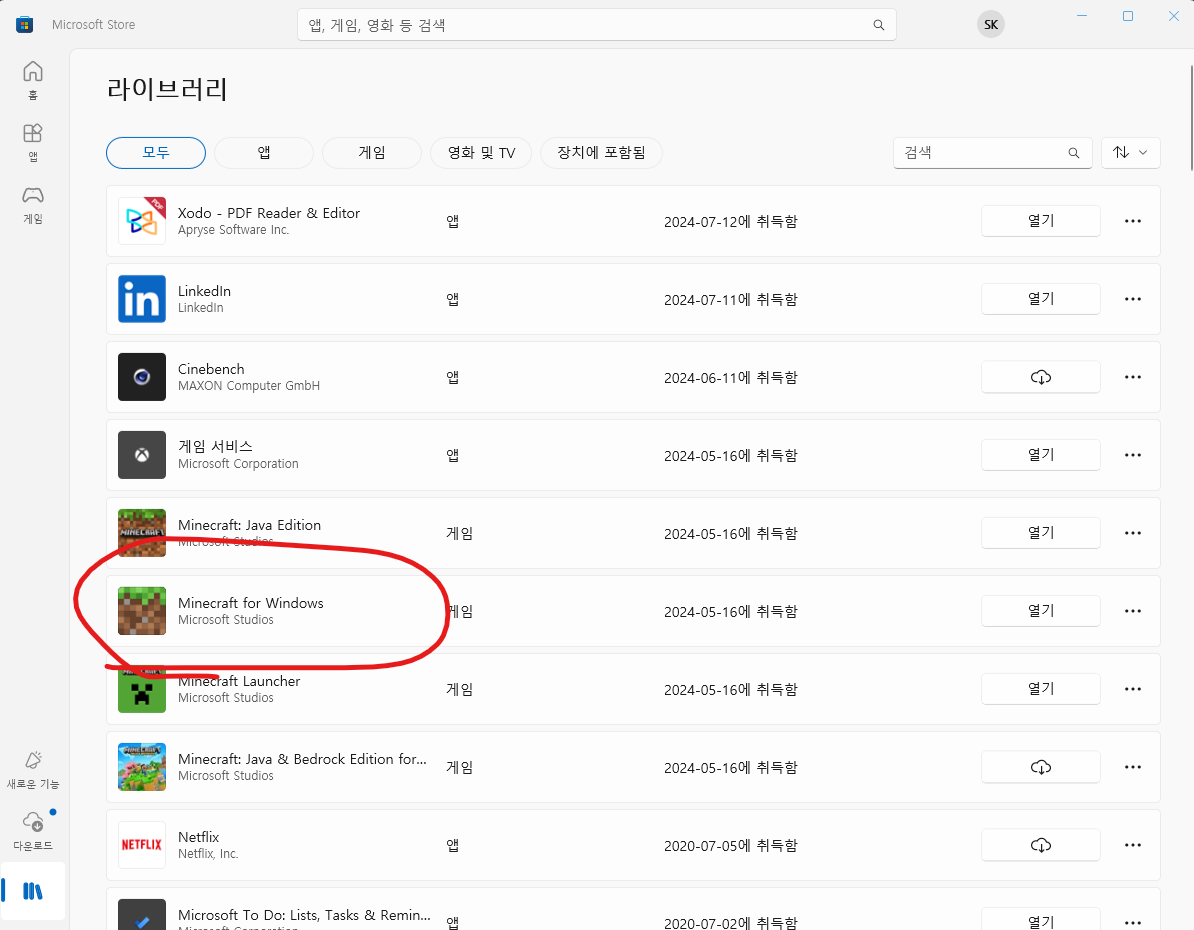Click the Minecraft for Windows title
Screen dimensions: 1194x930
(x=251, y=603)
